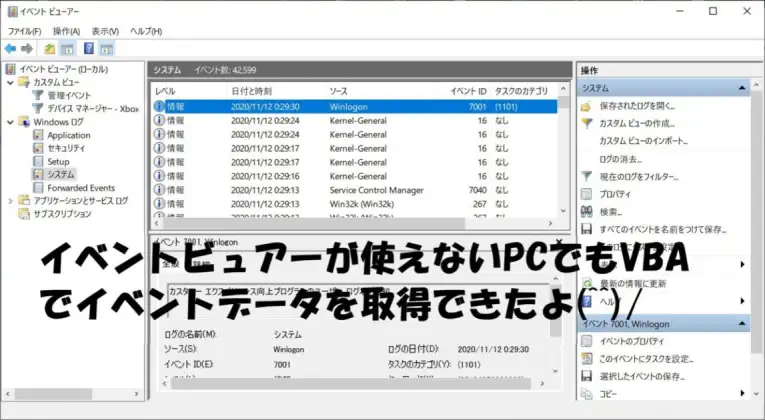The image size is (765, 420).
Task: Click the binoculars search icon in Actions pane
Action: point(587,211)
